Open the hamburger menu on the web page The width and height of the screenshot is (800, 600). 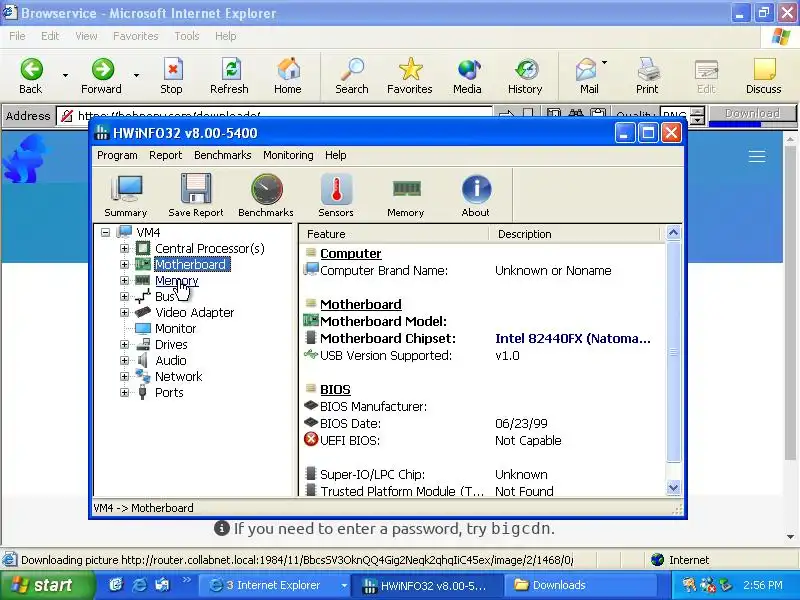tap(757, 156)
